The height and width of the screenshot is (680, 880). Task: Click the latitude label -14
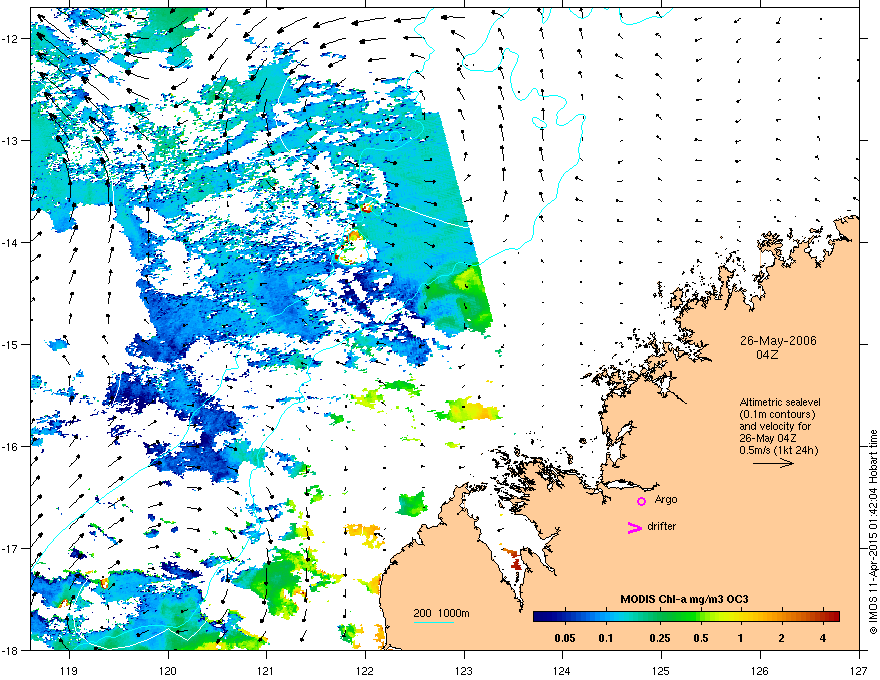point(11,242)
